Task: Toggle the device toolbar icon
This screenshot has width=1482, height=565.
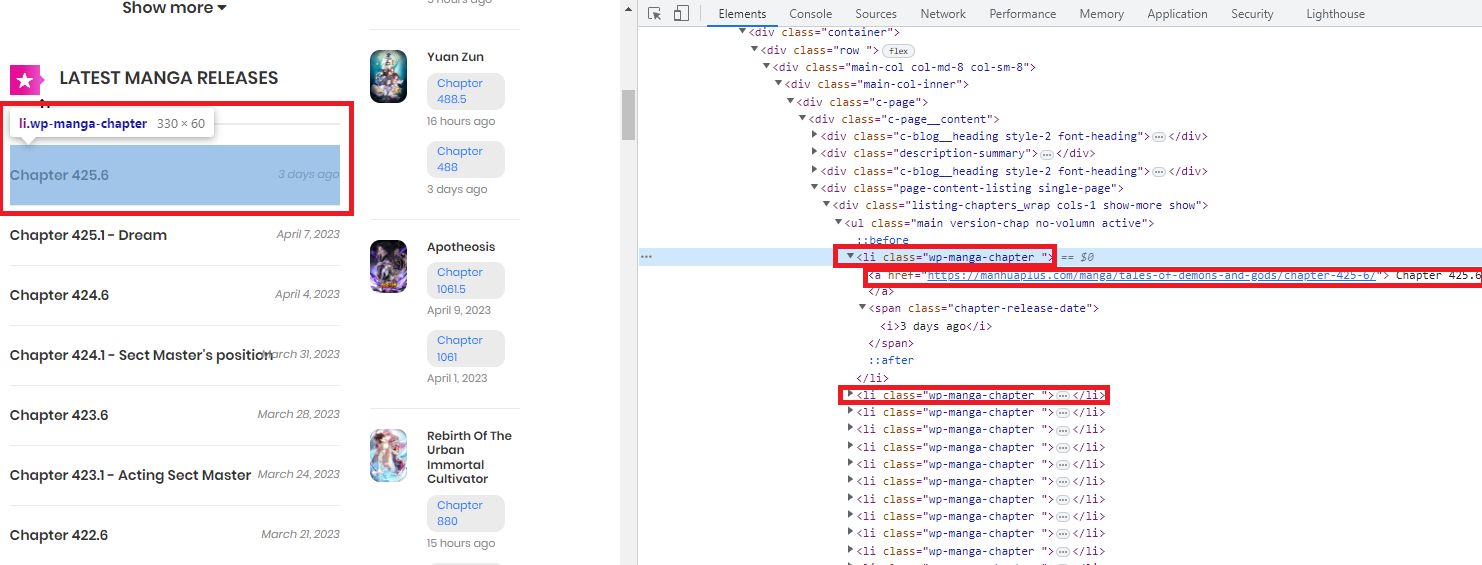Action: point(681,14)
